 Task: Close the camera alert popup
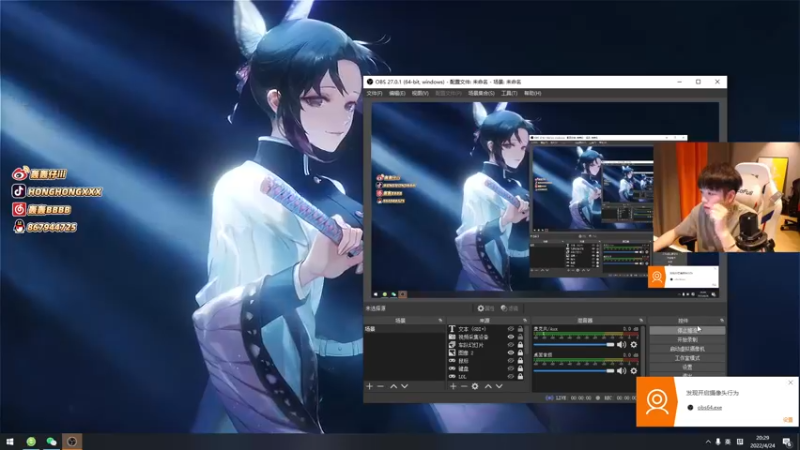(x=791, y=382)
